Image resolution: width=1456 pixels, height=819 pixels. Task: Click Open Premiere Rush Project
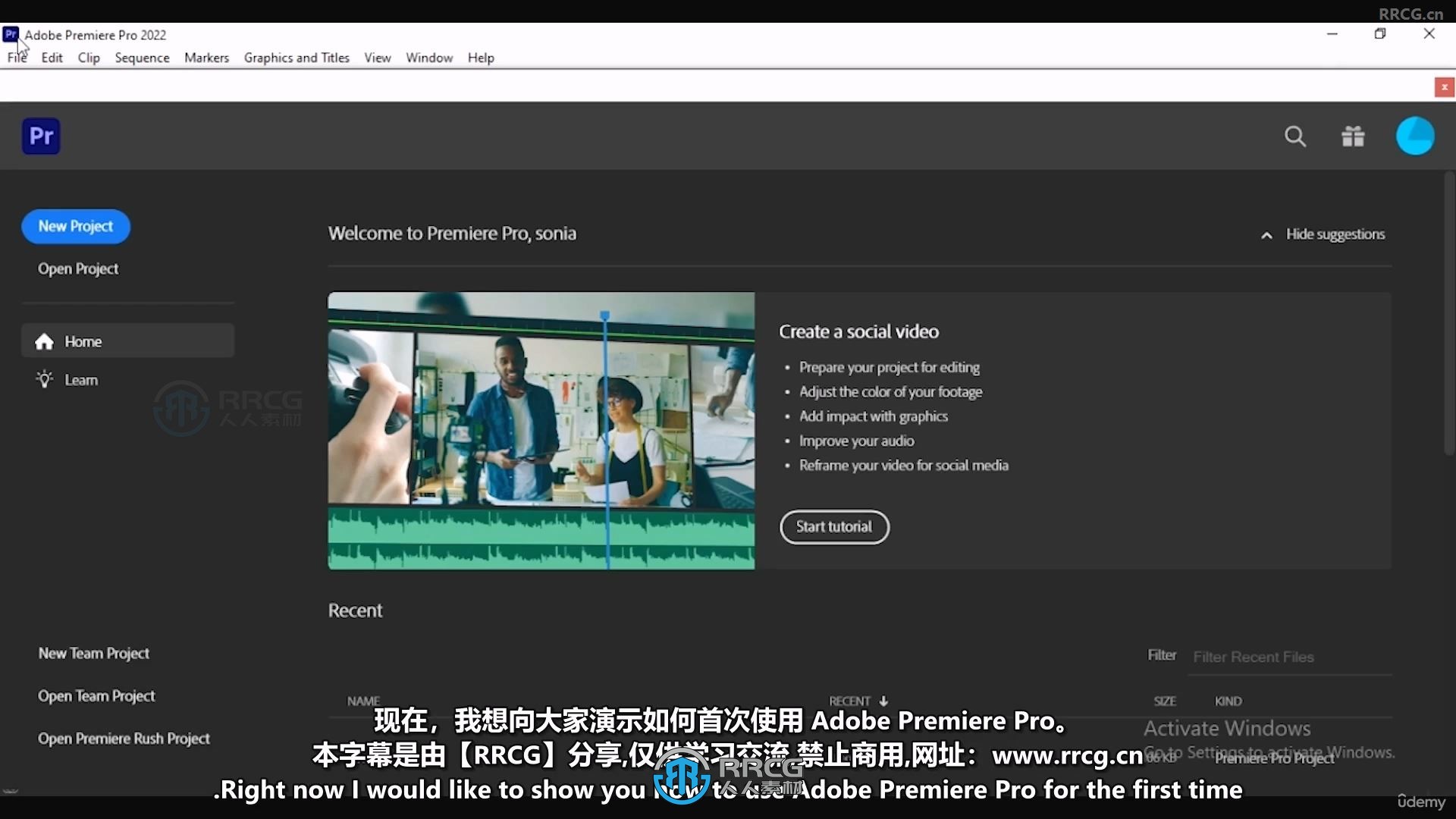click(124, 739)
